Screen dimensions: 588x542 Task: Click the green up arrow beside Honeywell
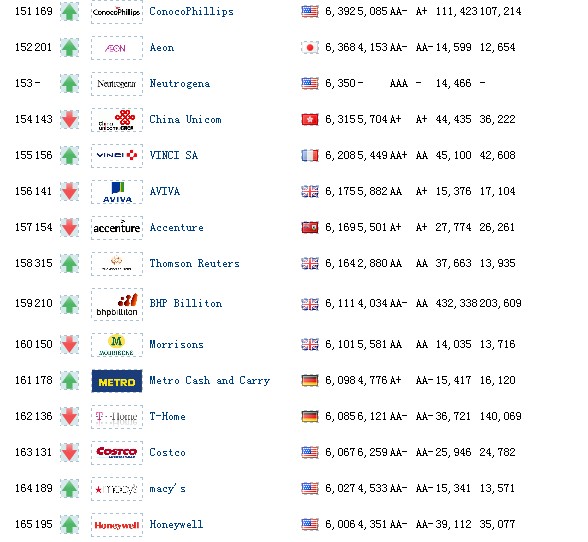click(69, 524)
